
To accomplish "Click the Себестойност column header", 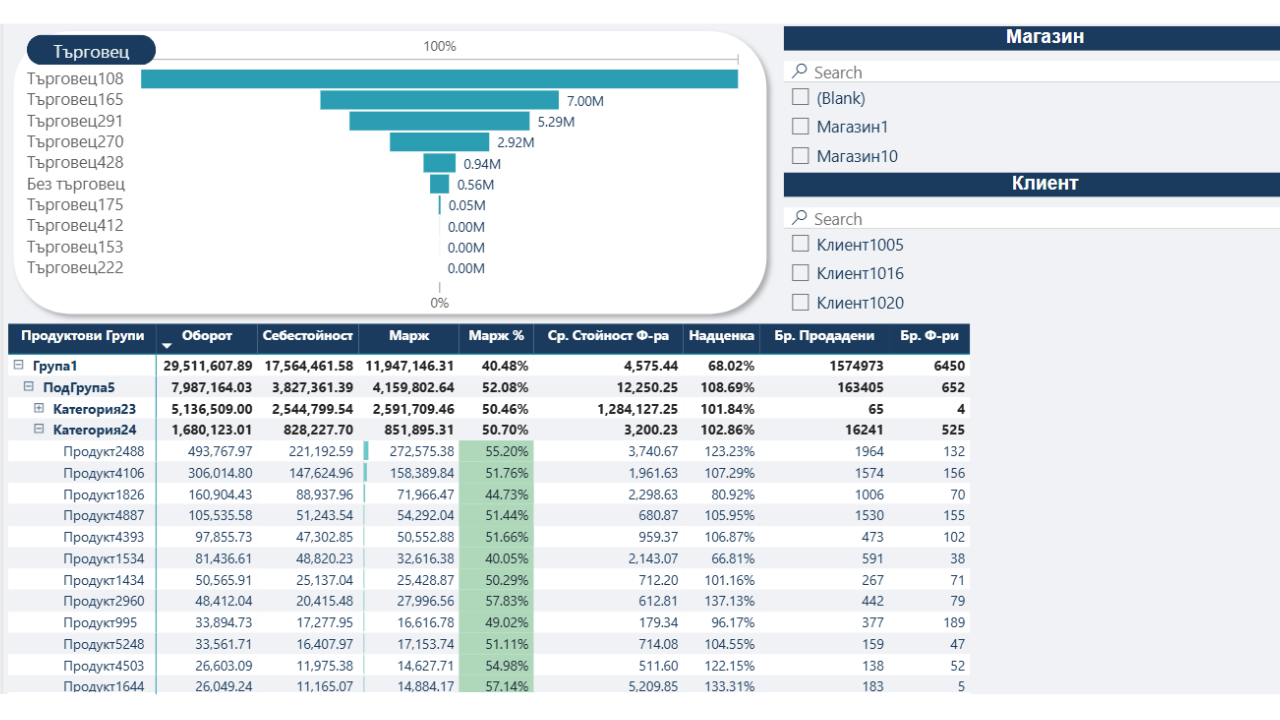I will [308, 337].
